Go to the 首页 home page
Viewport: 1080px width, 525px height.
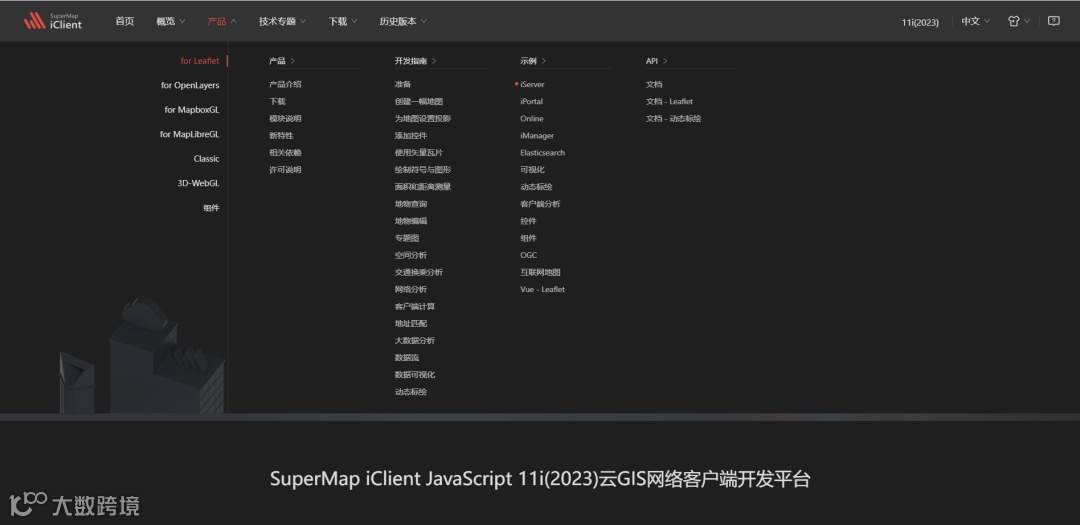tap(125, 21)
